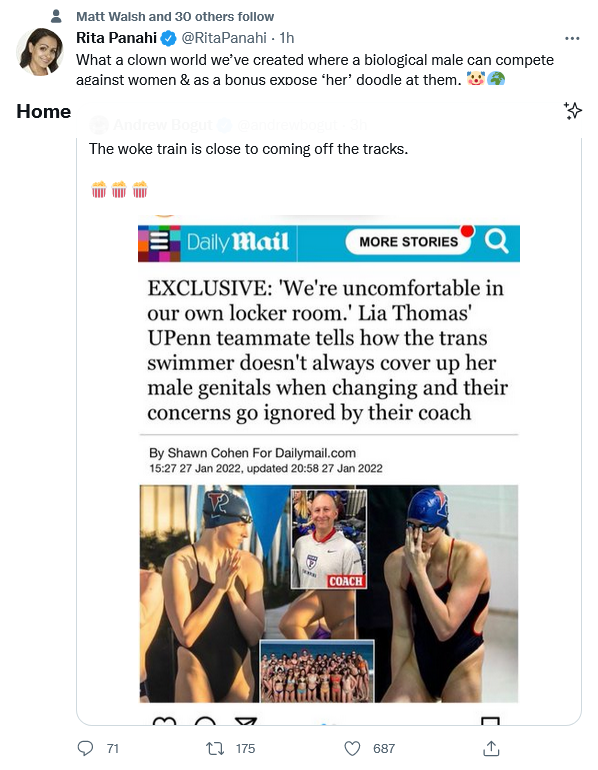Open the swimmers collage photo in article

[328, 594]
